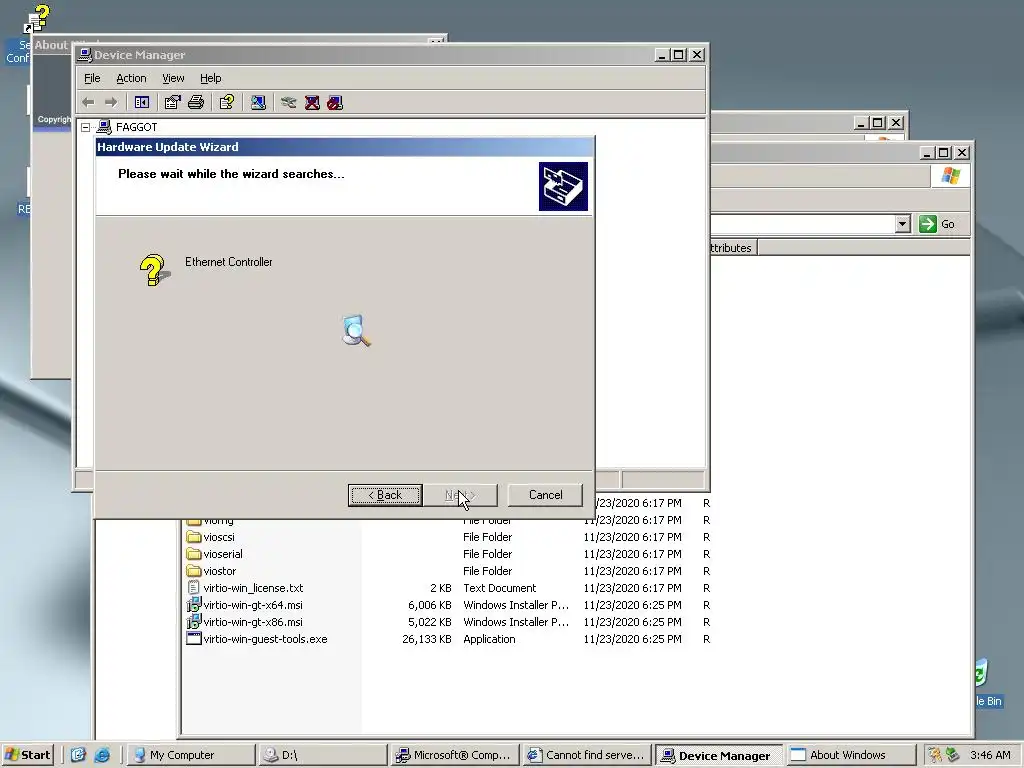Select the computer root node icon in tree
This screenshot has height=768, width=1024.
pyautogui.click(x=104, y=127)
